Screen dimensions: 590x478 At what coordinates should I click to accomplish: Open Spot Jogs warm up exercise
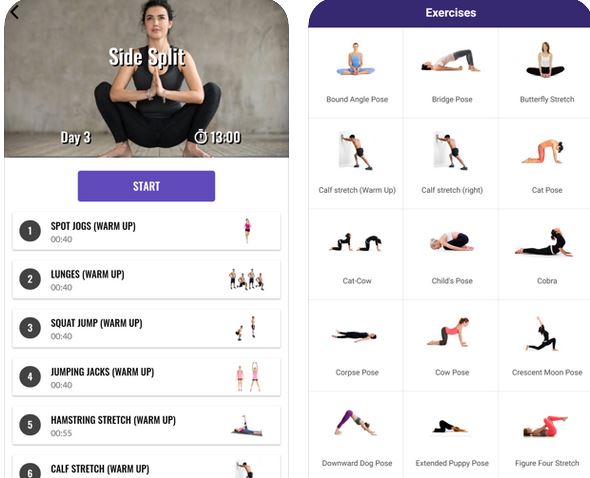(146, 231)
